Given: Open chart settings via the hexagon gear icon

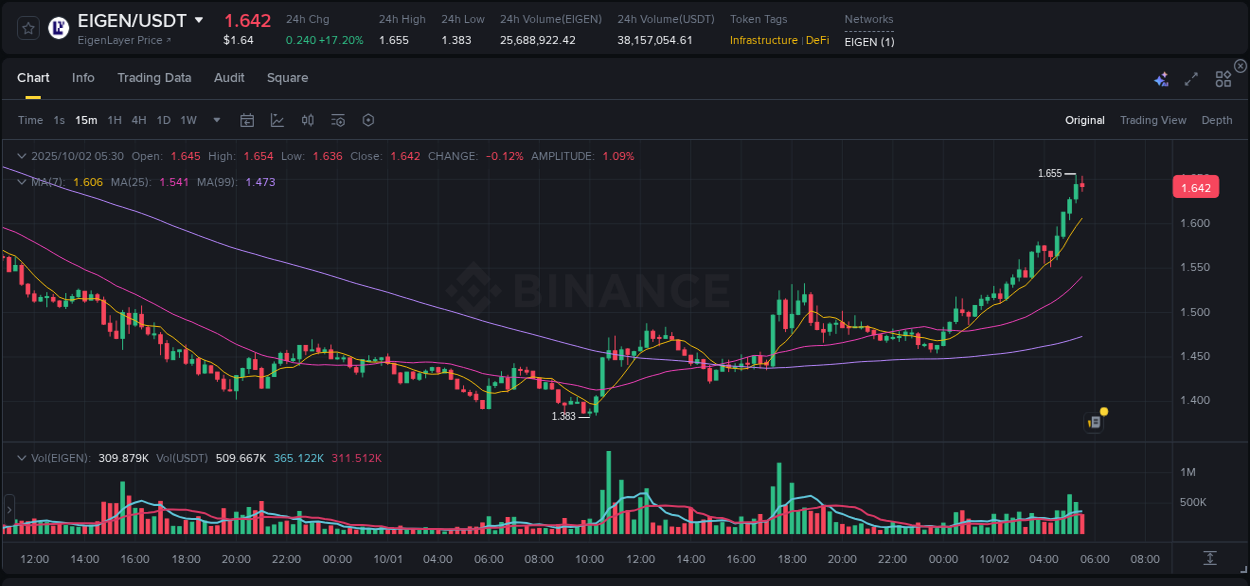Looking at the screenshot, I should coord(368,120).
